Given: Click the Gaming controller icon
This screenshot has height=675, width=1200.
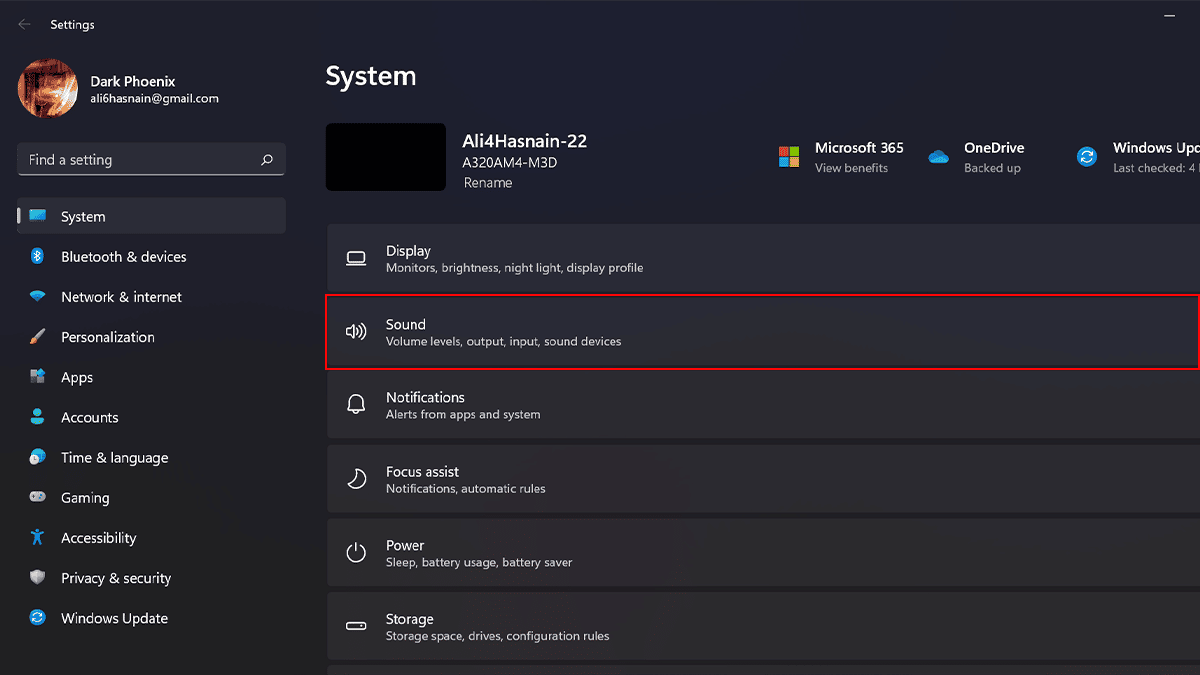Looking at the screenshot, I should (x=38, y=498).
